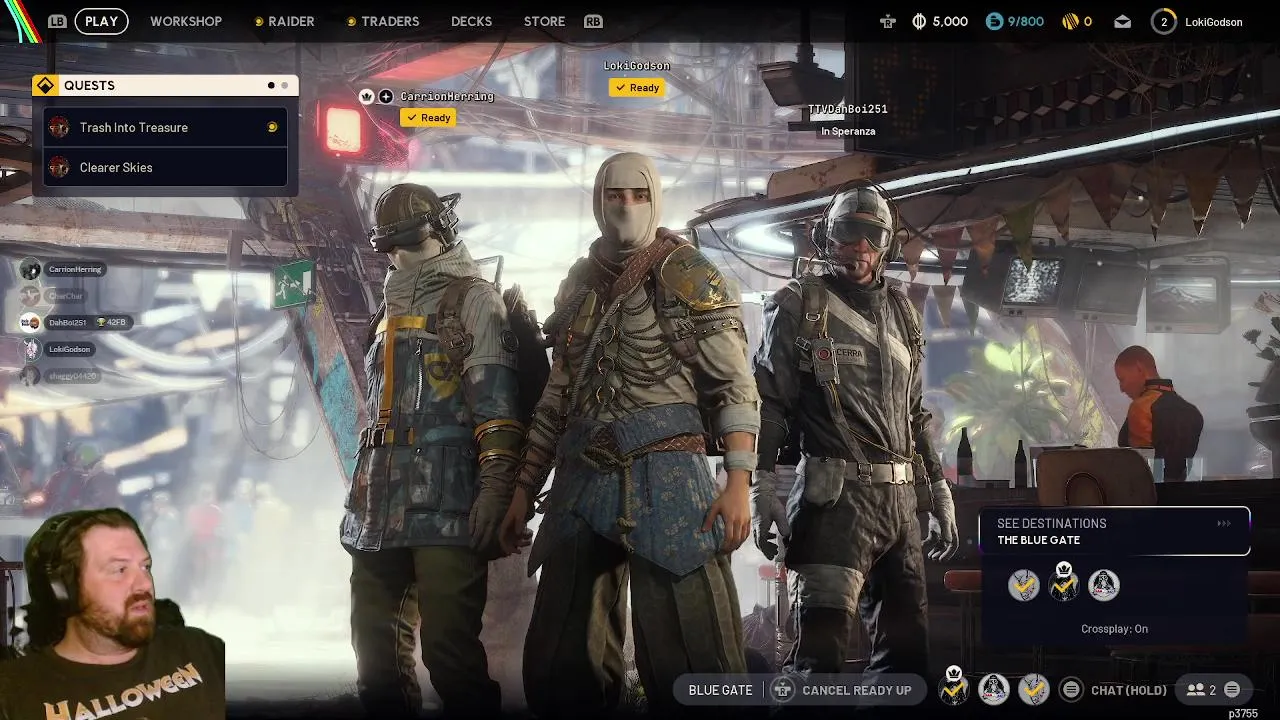
Task: Click crowned leader avatar in bottom bar
Action: pyautogui.click(x=954, y=687)
